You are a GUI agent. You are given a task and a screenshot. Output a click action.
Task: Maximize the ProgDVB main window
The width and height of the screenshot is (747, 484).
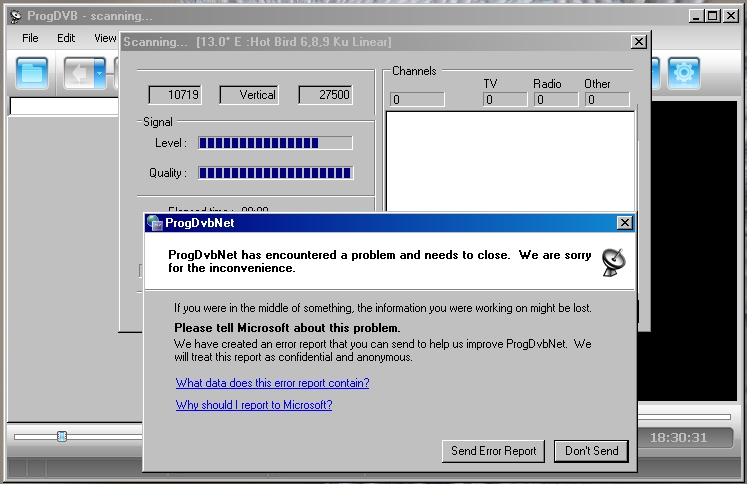(711, 16)
